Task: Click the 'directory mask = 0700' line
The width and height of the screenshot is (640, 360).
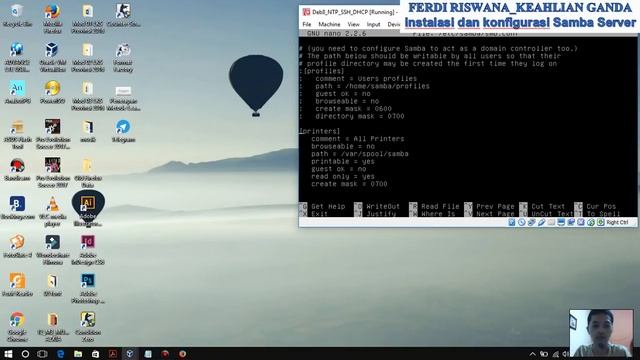Action: [x=360, y=116]
